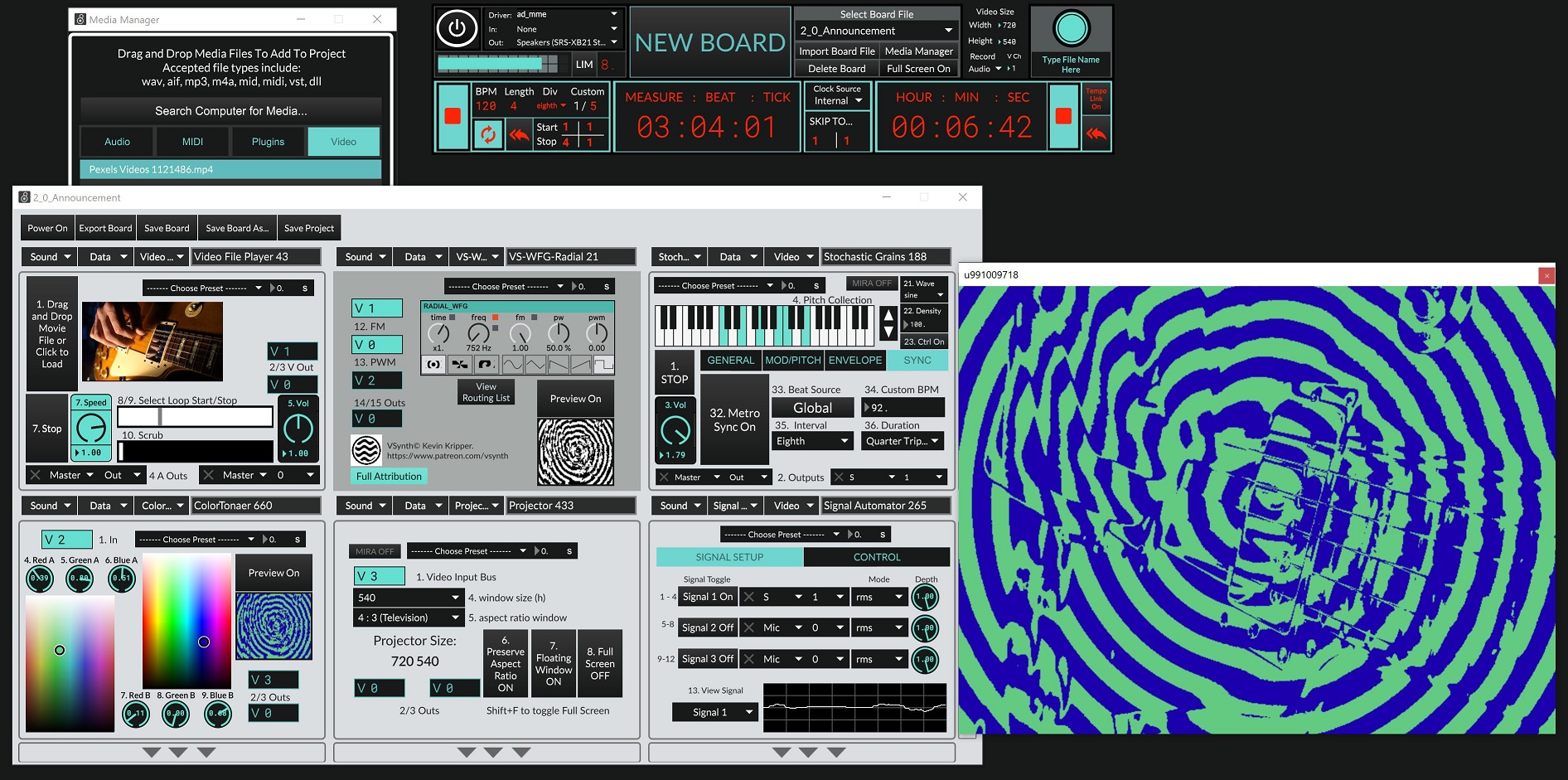The image size is (1568, 780).
Task: Click the rewind arrows under Tempo Link
Action: [1096, 133]
